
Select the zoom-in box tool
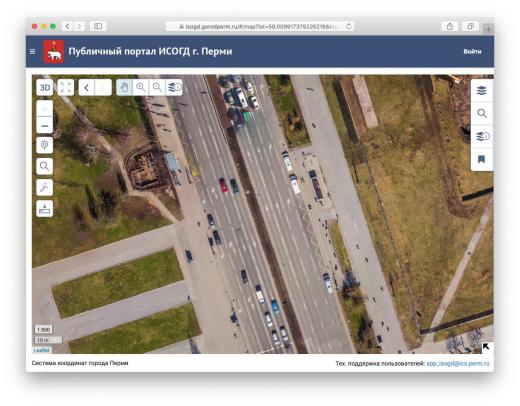tap(141, 88)
